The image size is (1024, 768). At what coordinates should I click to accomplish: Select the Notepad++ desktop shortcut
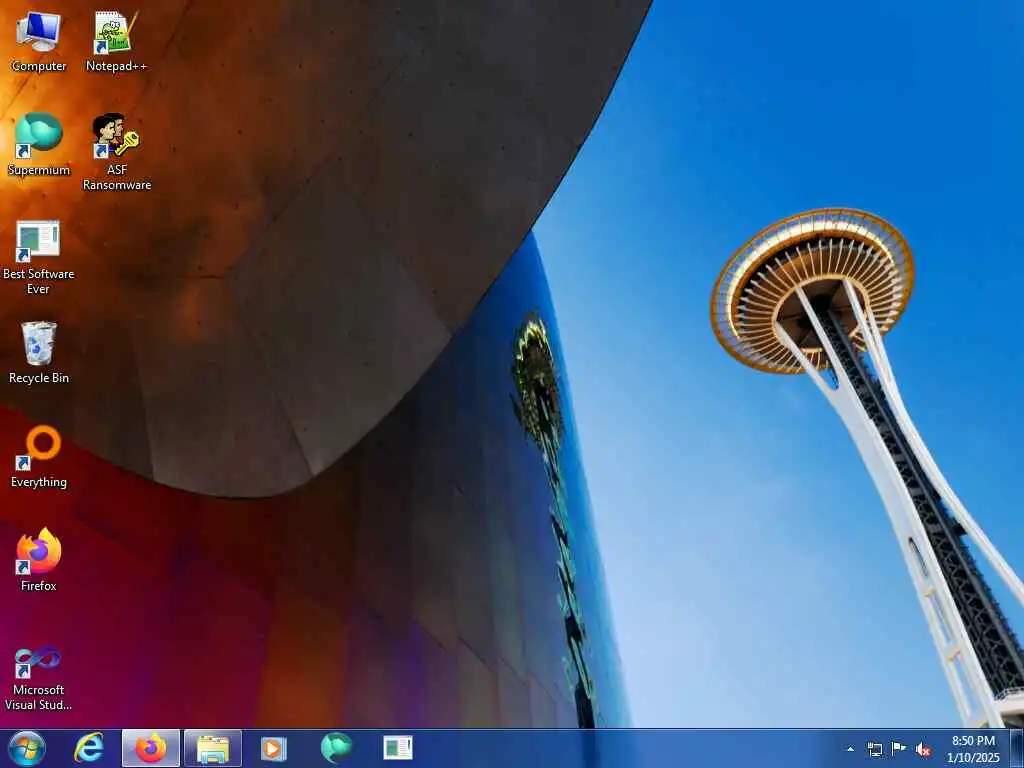pos(116,40)
